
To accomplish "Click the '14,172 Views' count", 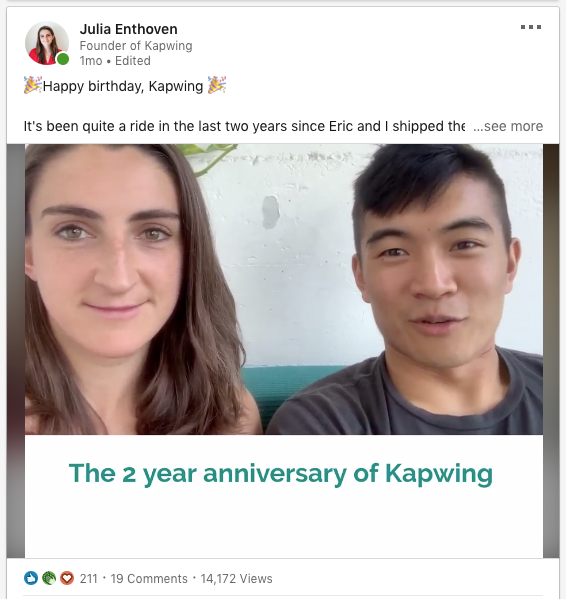I will [236, 579].
